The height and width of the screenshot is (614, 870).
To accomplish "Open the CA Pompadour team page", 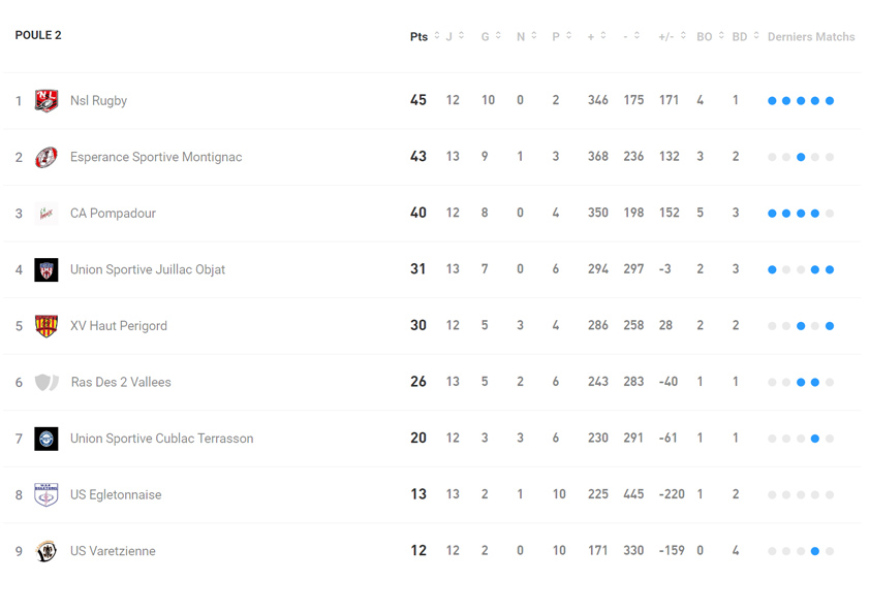I will tap(112, 213).
